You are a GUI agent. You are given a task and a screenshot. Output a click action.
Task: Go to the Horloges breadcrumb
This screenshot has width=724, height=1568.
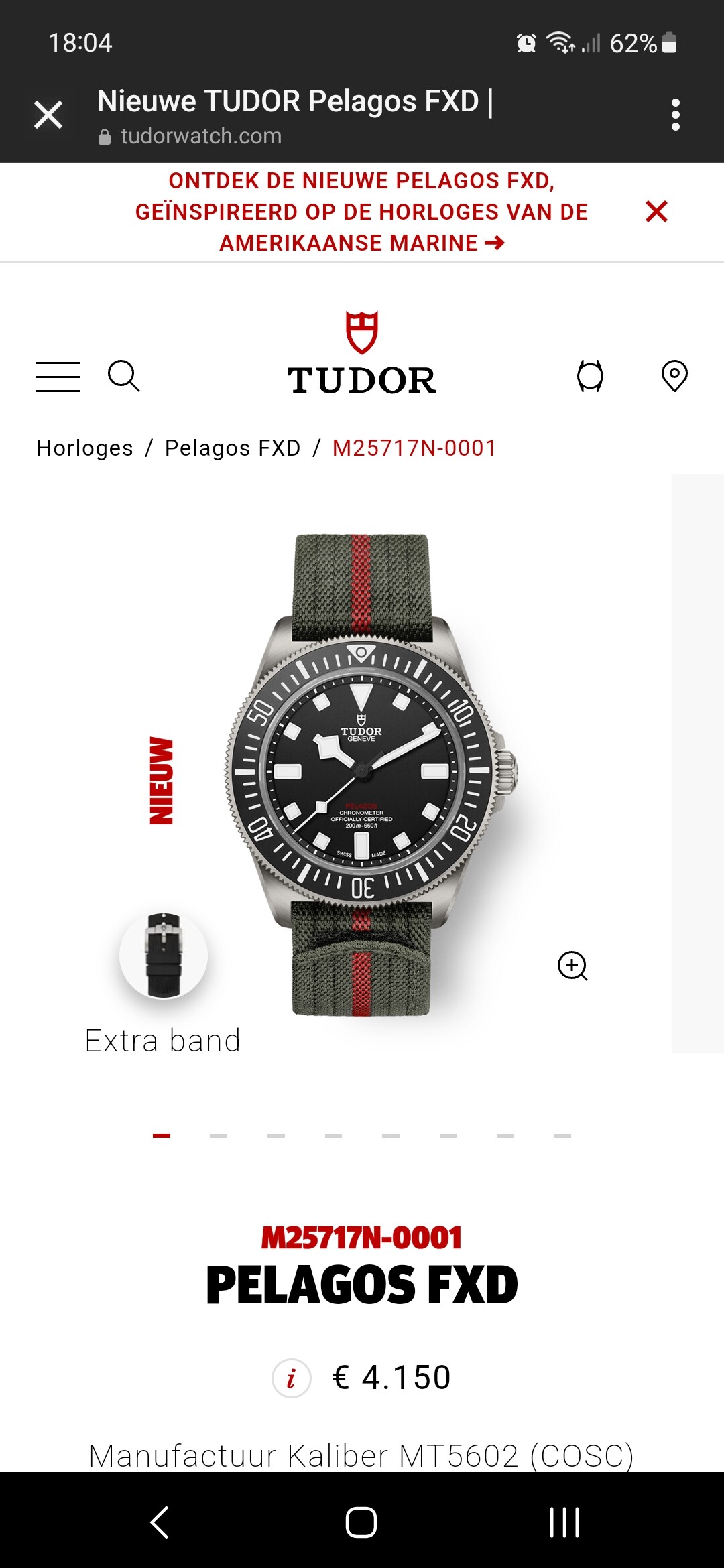click(85, 448)
